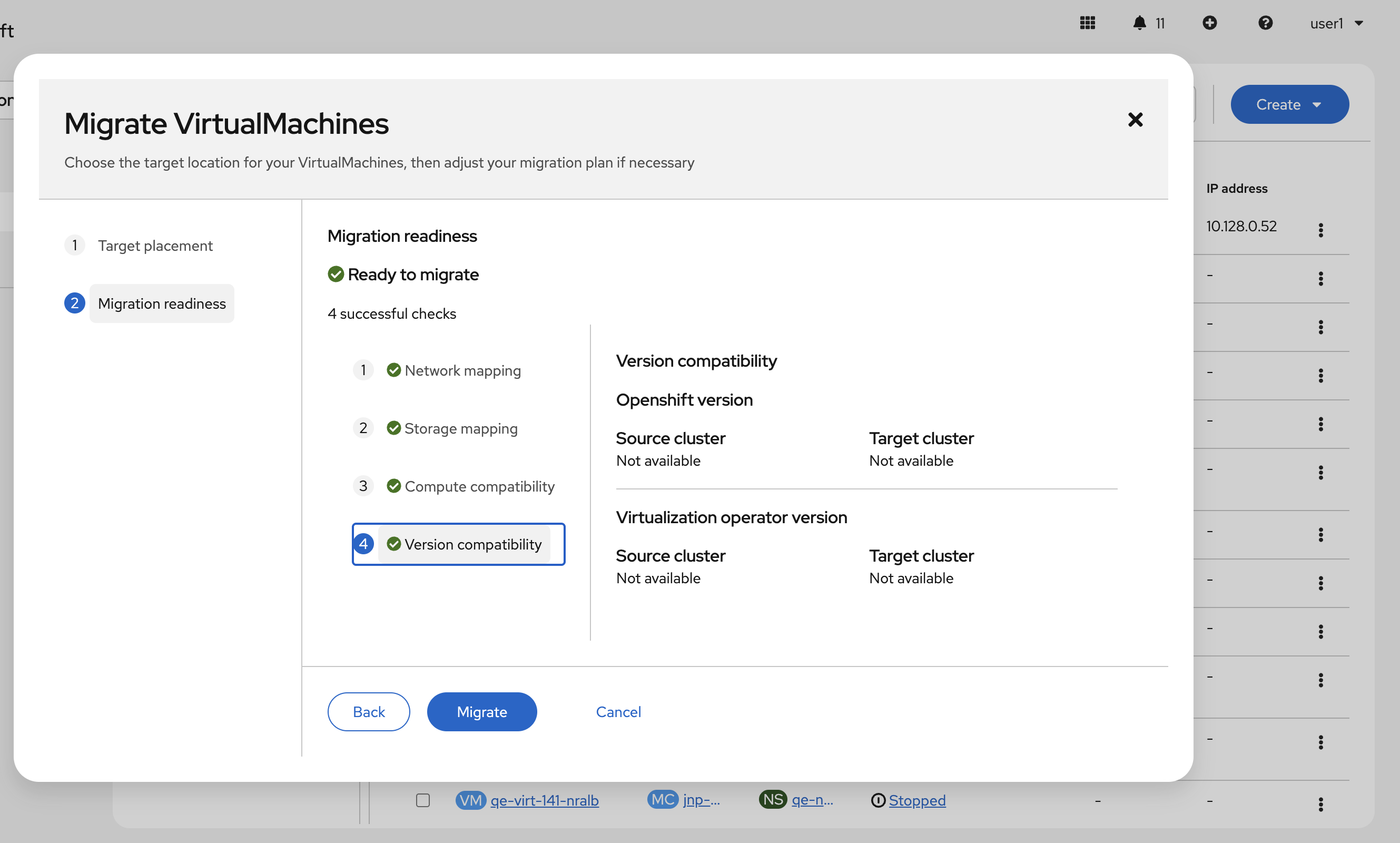Open the Stopped status link
Image resolution: width=1400 pixels, height=843 pixels.
tap(916, 800)
